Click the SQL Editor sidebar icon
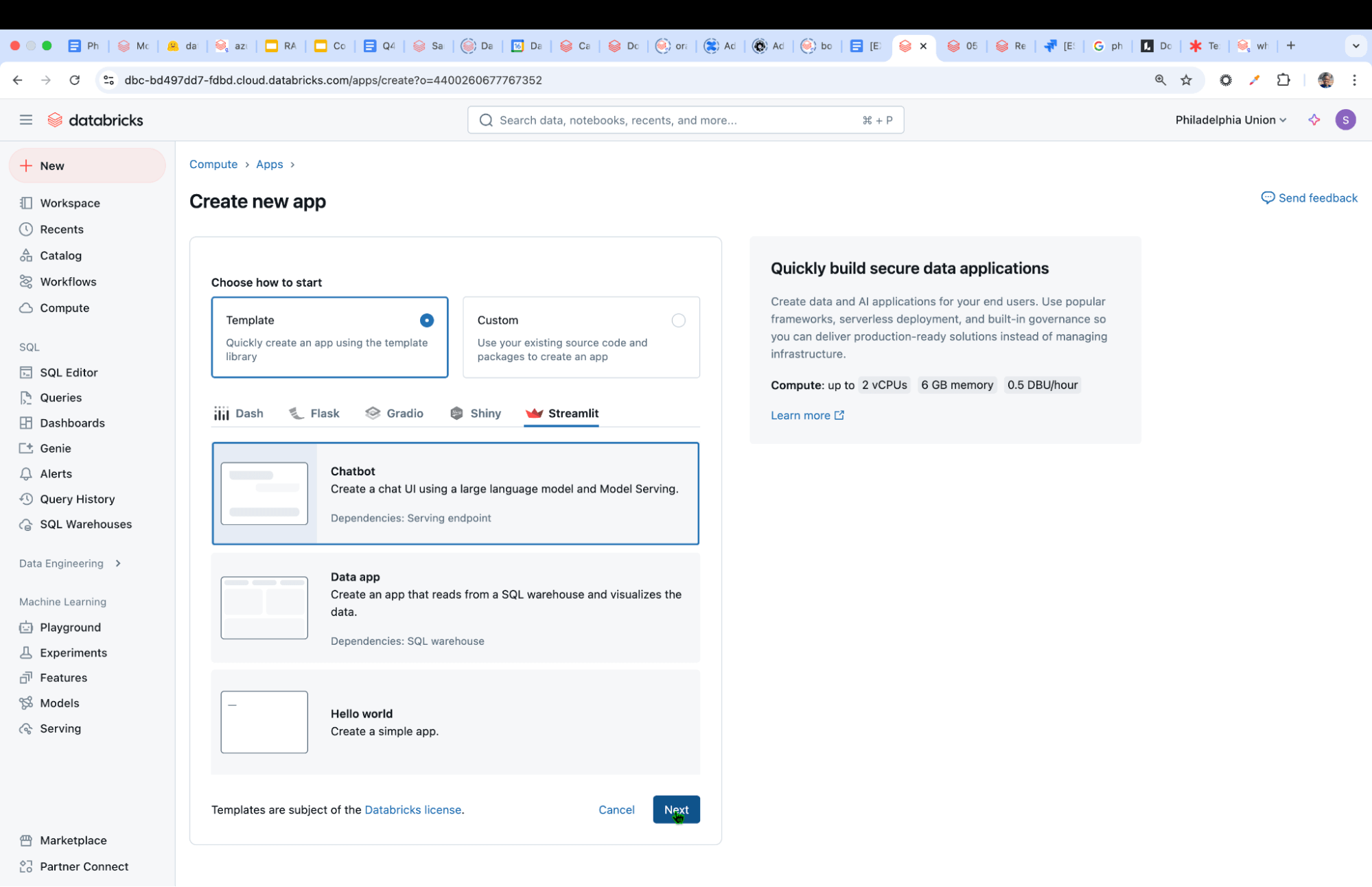 tap(26, 372)
